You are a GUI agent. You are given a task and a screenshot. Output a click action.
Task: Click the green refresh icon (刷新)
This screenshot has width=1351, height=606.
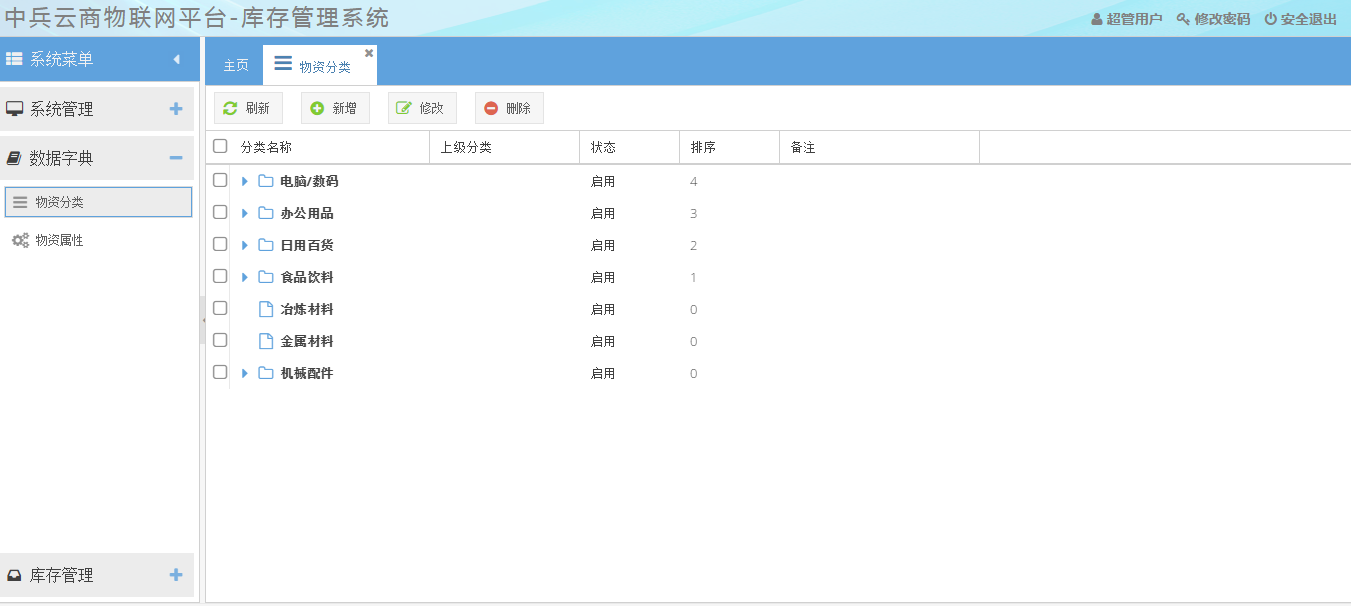coord(230,108)
